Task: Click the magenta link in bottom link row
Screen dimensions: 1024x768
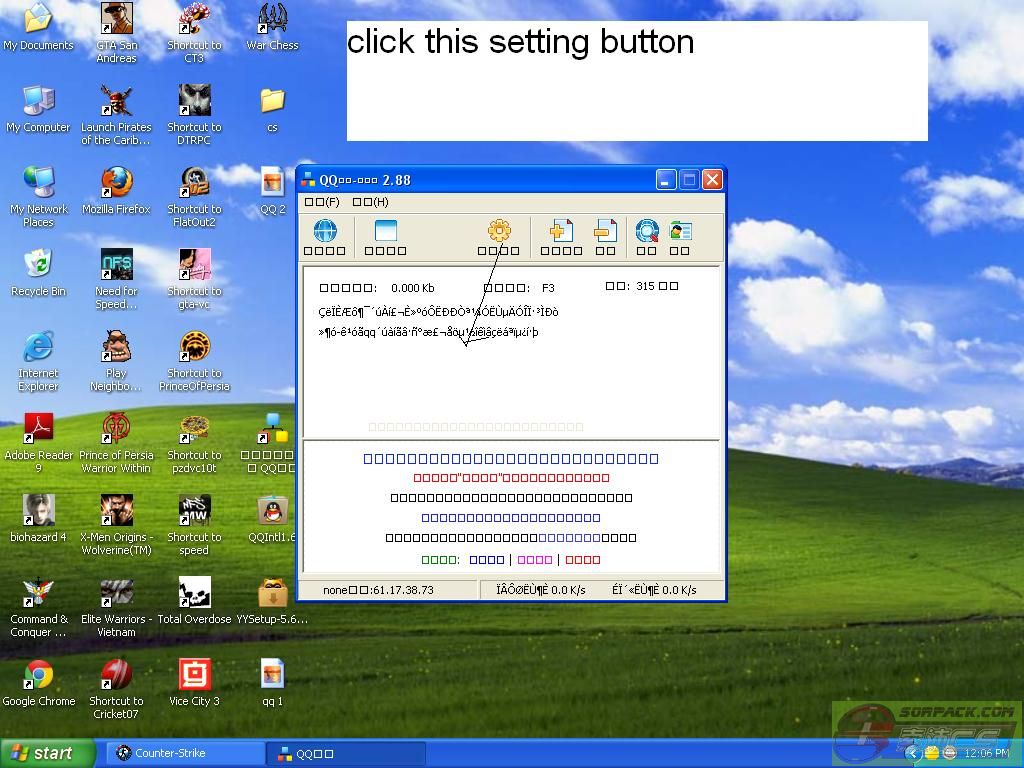Action: pyautogui.click(x=535, y=560)
